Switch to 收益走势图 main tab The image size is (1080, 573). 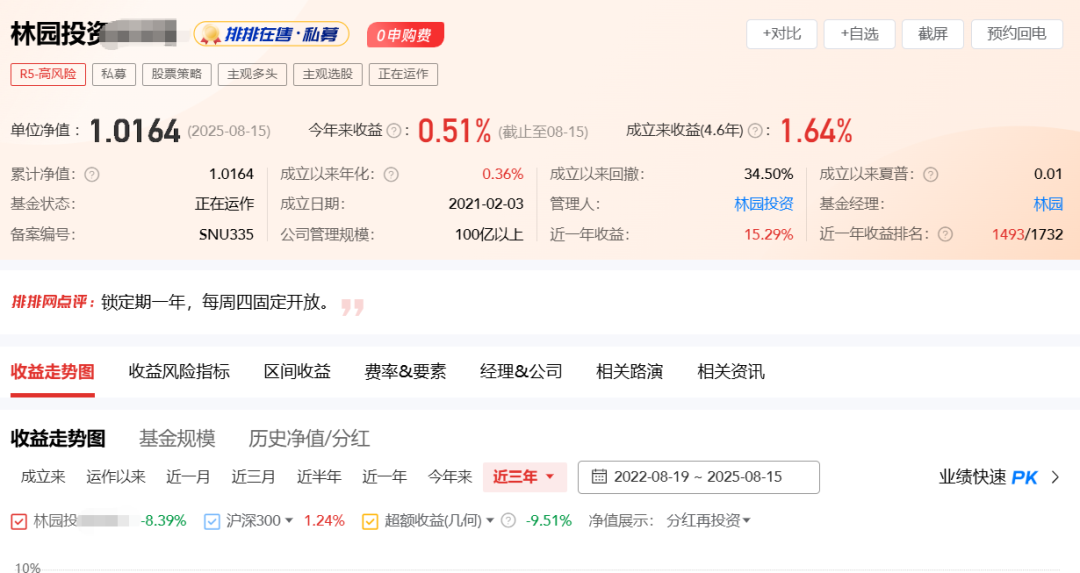pyautogui.click(x=52, y=372)
